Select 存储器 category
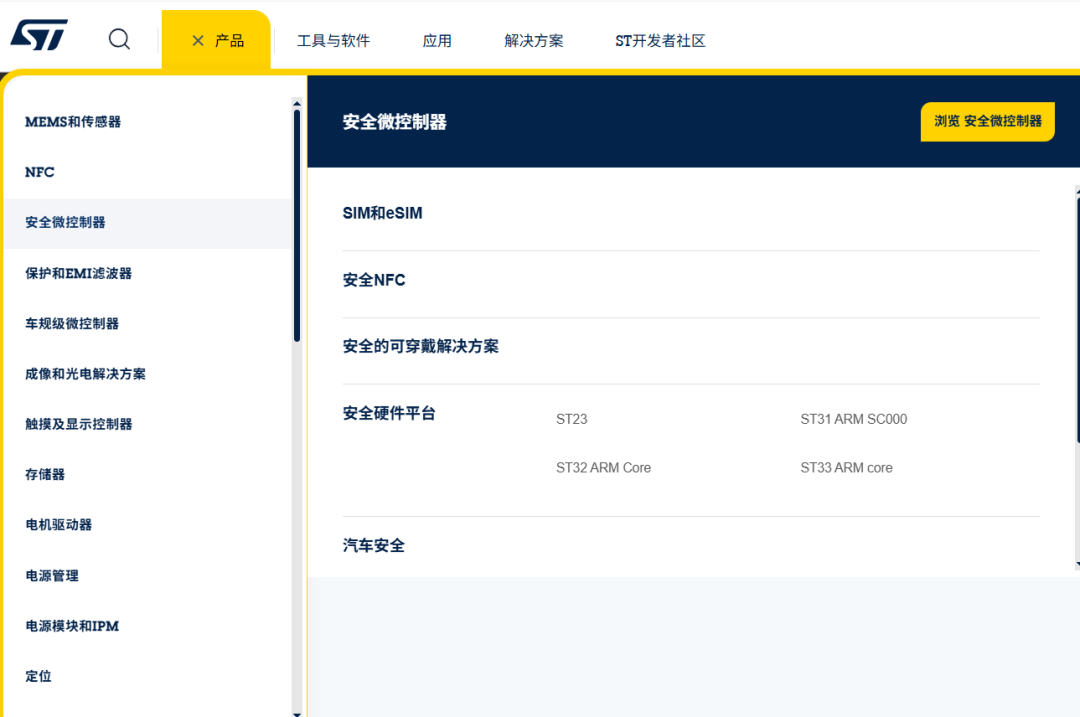Screen dimensions: 1080x717 [x=45, y=475]
